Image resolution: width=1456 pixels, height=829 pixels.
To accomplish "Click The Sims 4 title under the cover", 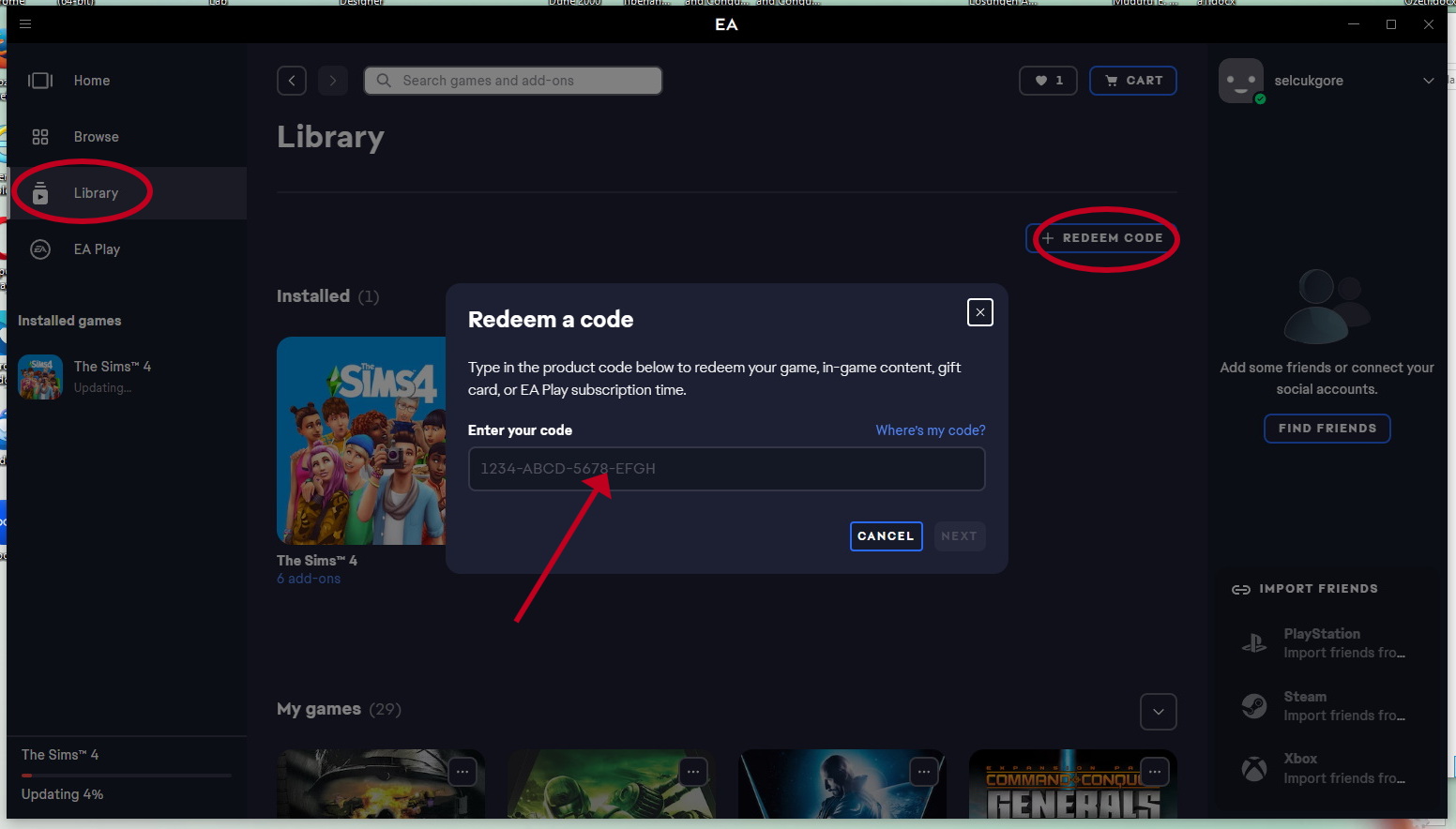I will pos(317,561).
